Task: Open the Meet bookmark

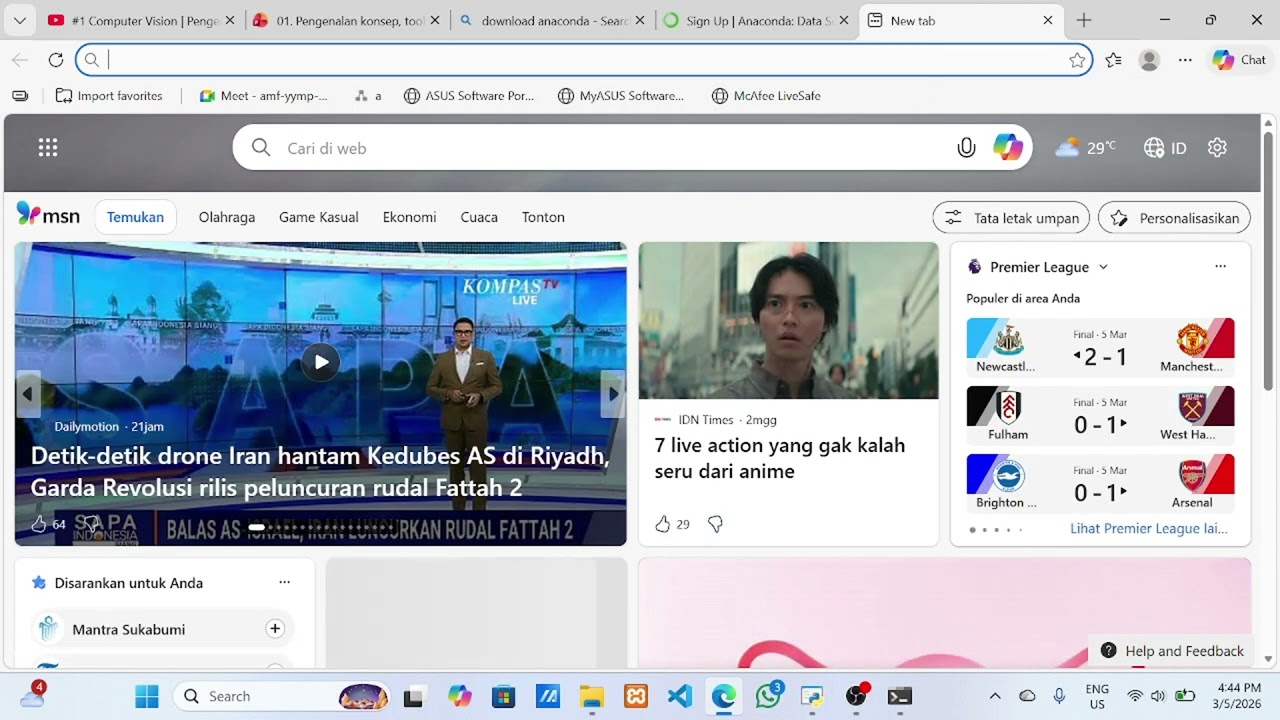Action: coord(264,96)
